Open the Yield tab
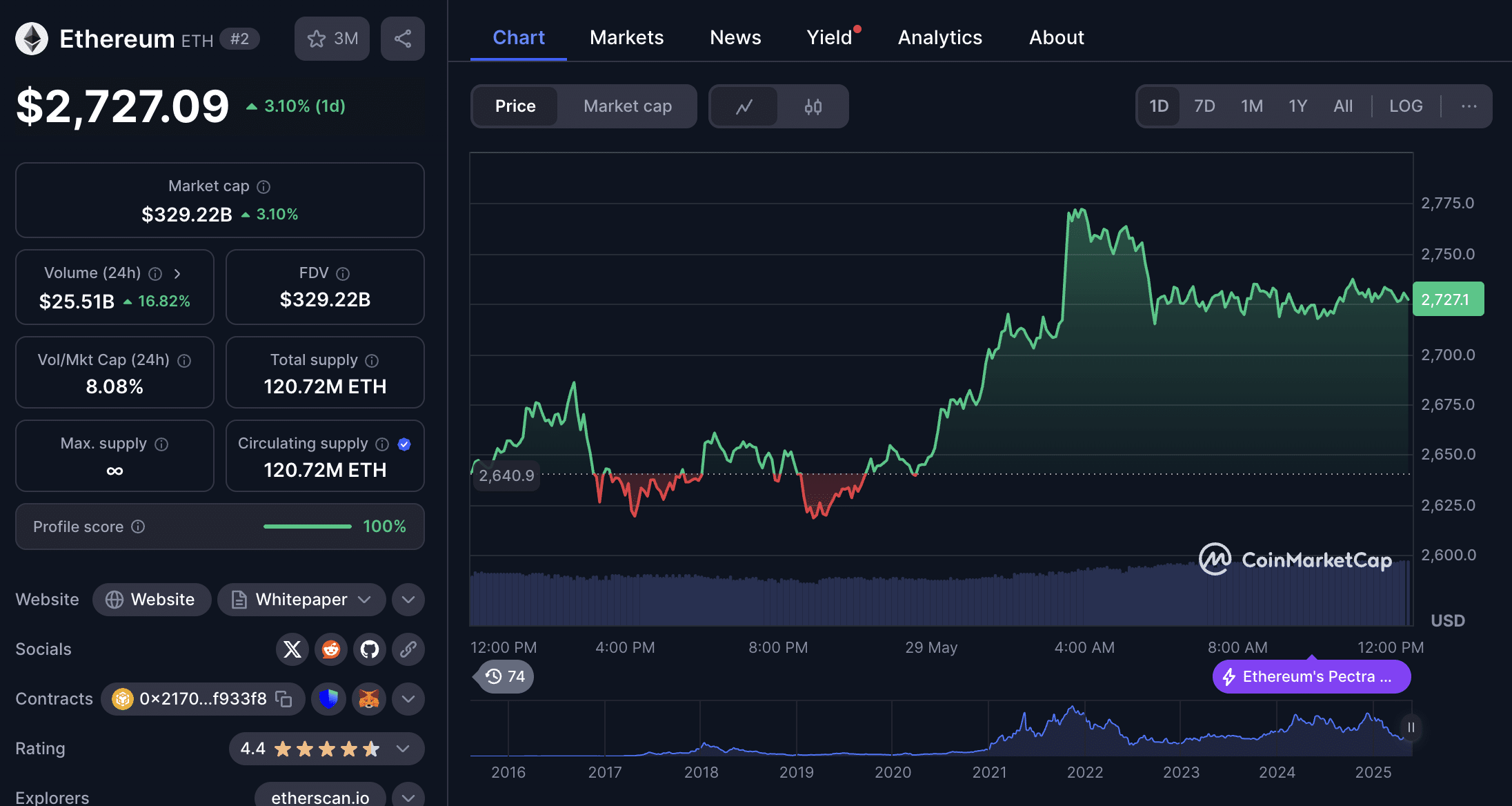1512x806 pixels. [x=830, y=37]
